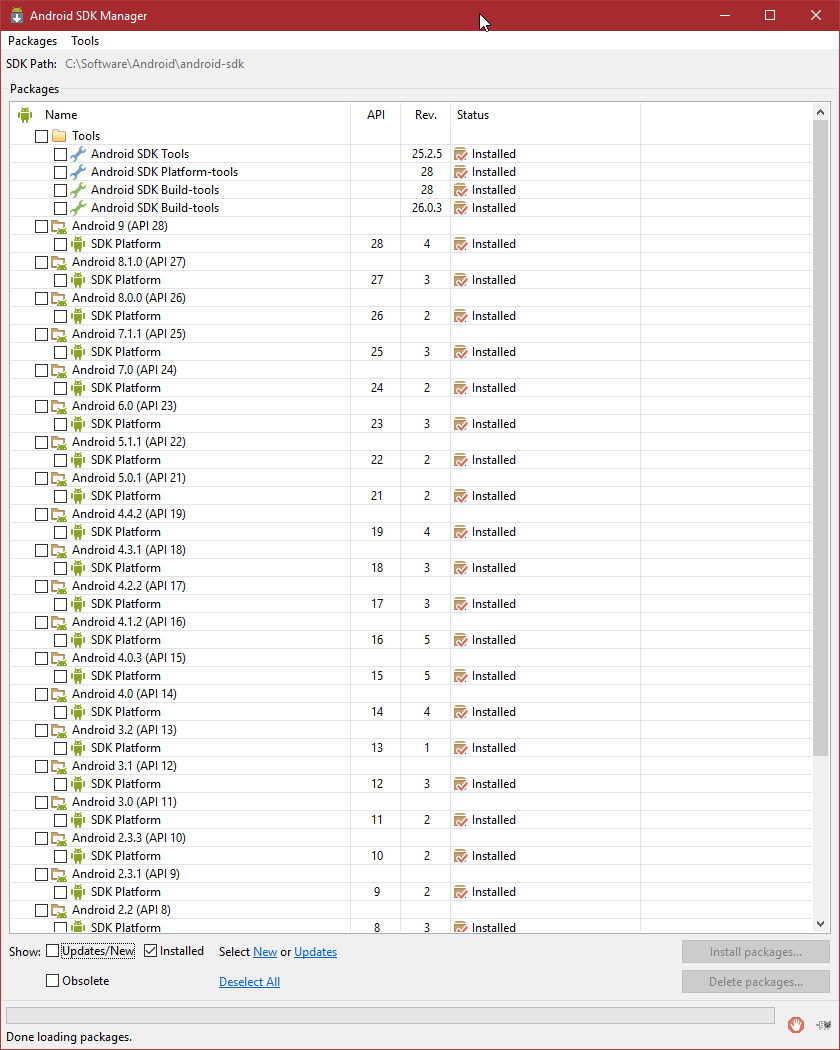Click the Install packages button
This screenshot has width=840, height=1050.
(x=755, y=951)
